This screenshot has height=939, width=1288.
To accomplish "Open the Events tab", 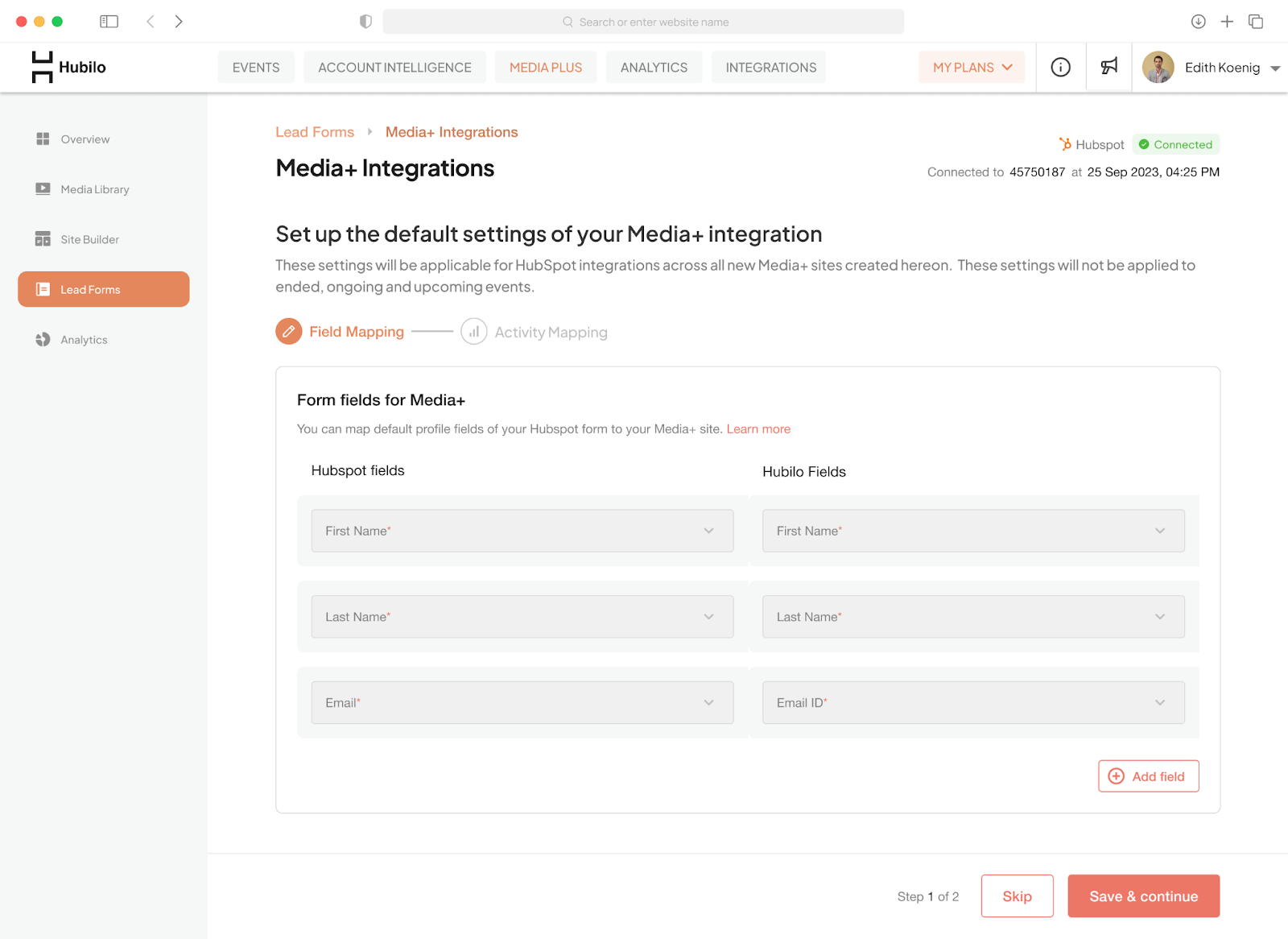I will (256, 68).
